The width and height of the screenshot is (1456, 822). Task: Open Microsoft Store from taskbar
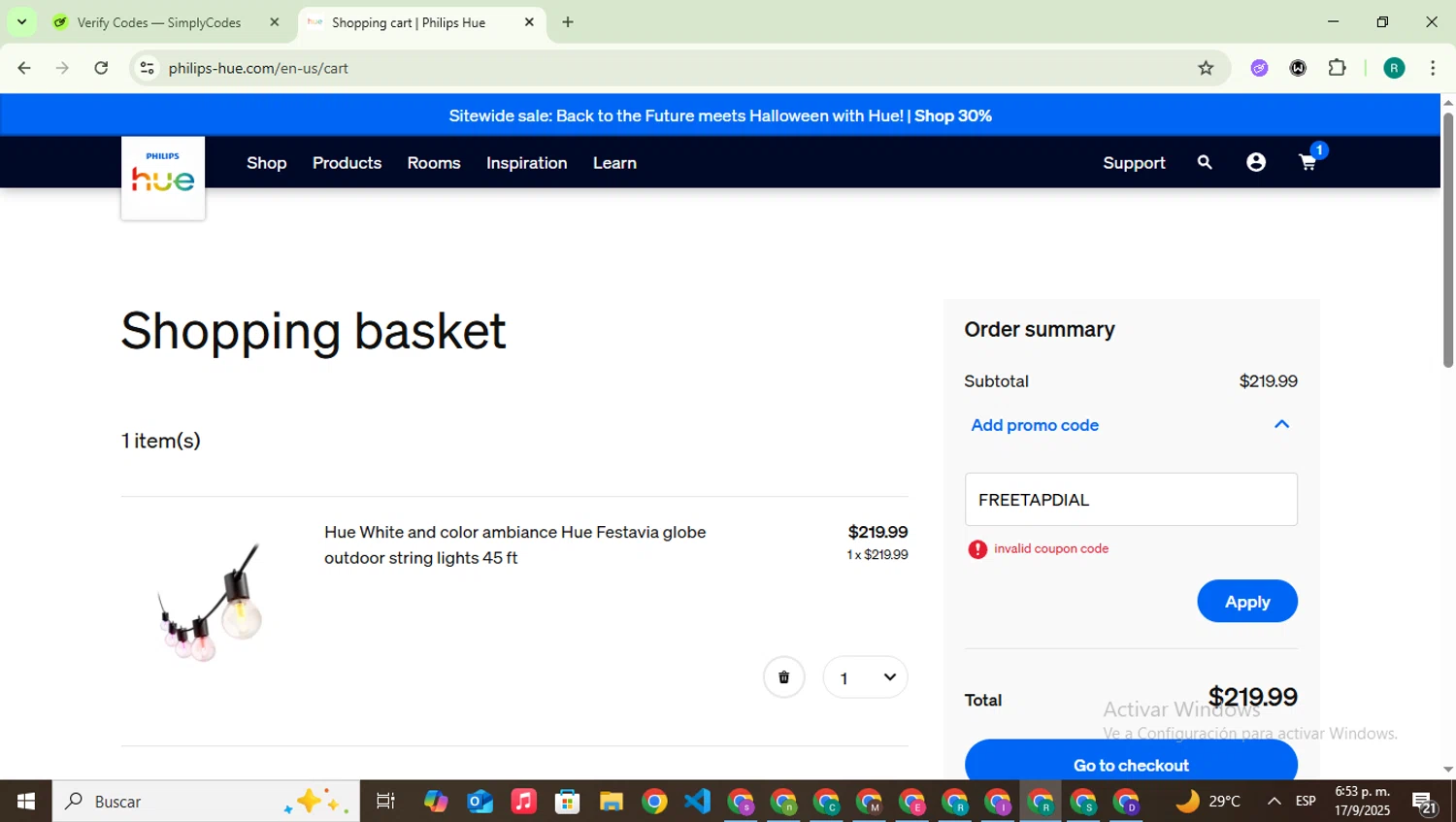(x=567, y=802)
